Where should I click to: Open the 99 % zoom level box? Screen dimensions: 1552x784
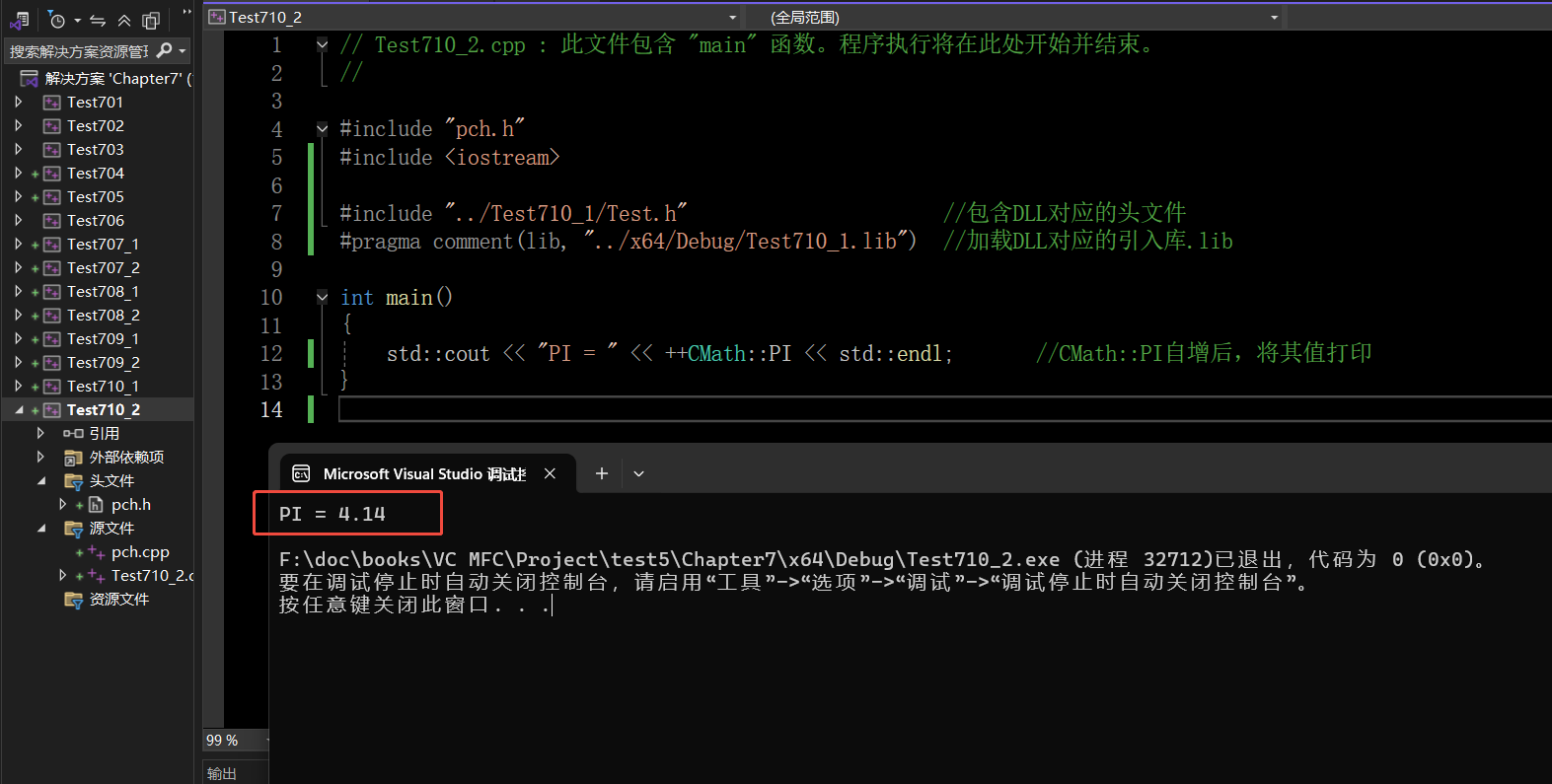235,741
